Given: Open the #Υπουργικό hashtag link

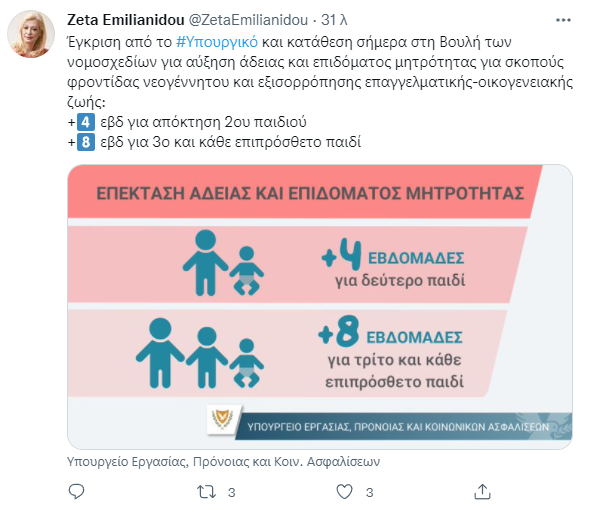Looking at the screenshot, I should click(217, 42).
